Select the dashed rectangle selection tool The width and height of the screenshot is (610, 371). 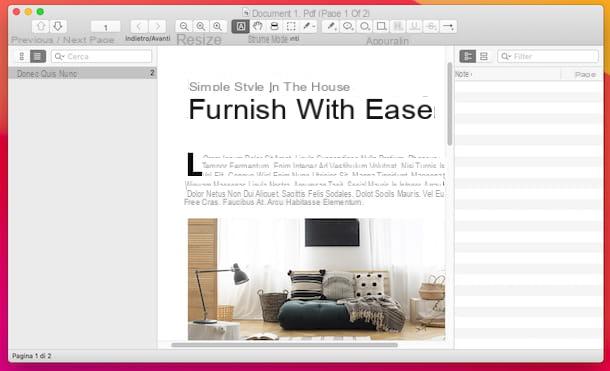click(291, 26)
